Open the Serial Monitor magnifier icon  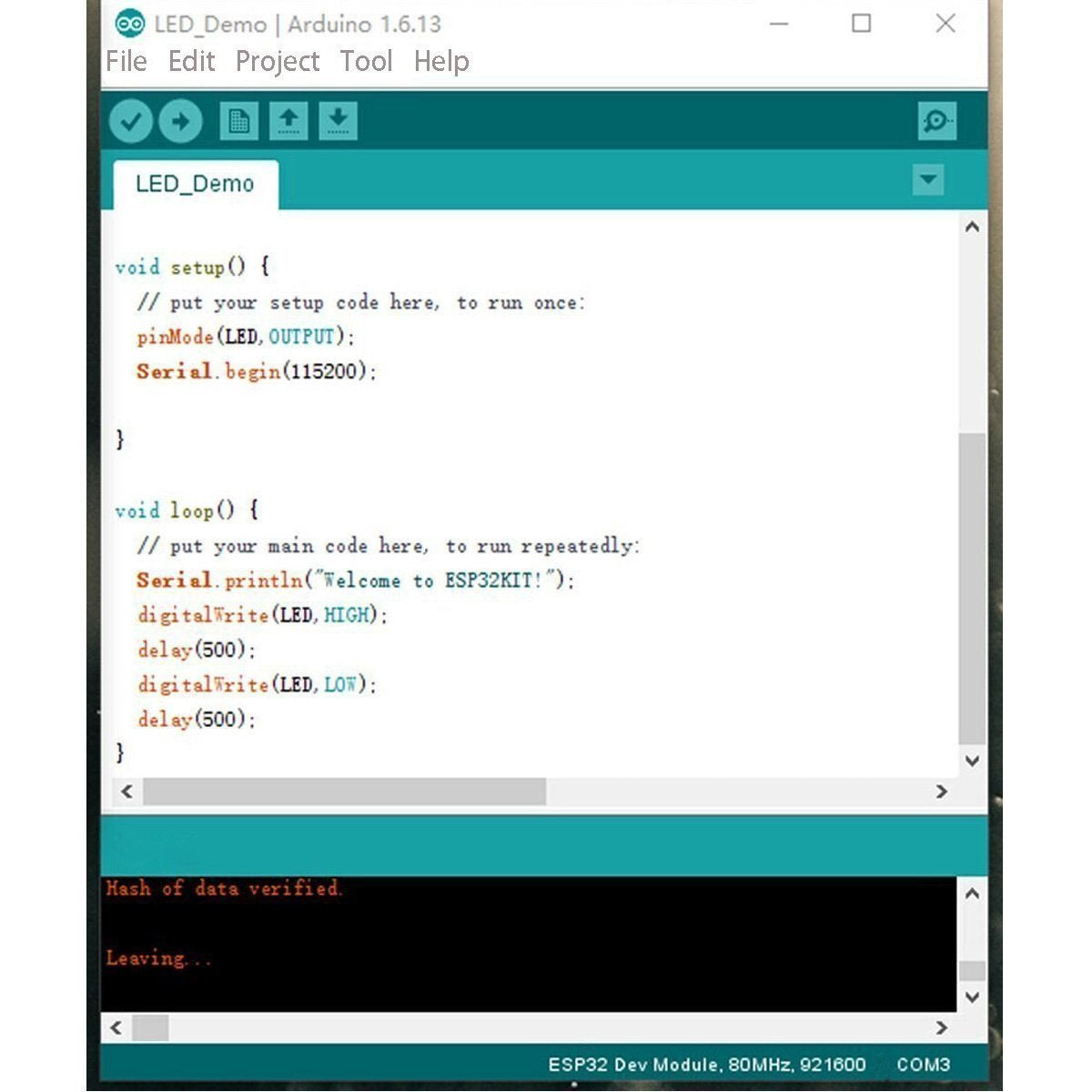click(936, 121)
